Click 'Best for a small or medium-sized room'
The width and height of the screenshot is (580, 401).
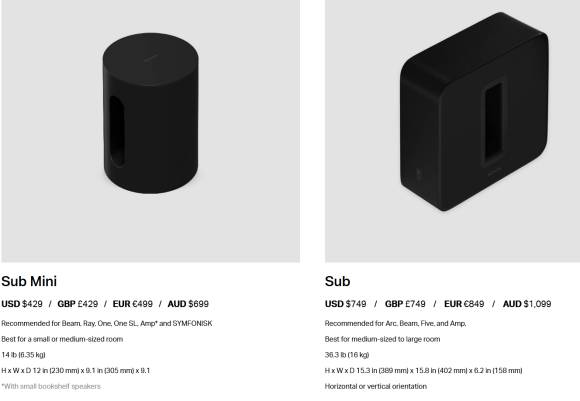pos(62,339)
